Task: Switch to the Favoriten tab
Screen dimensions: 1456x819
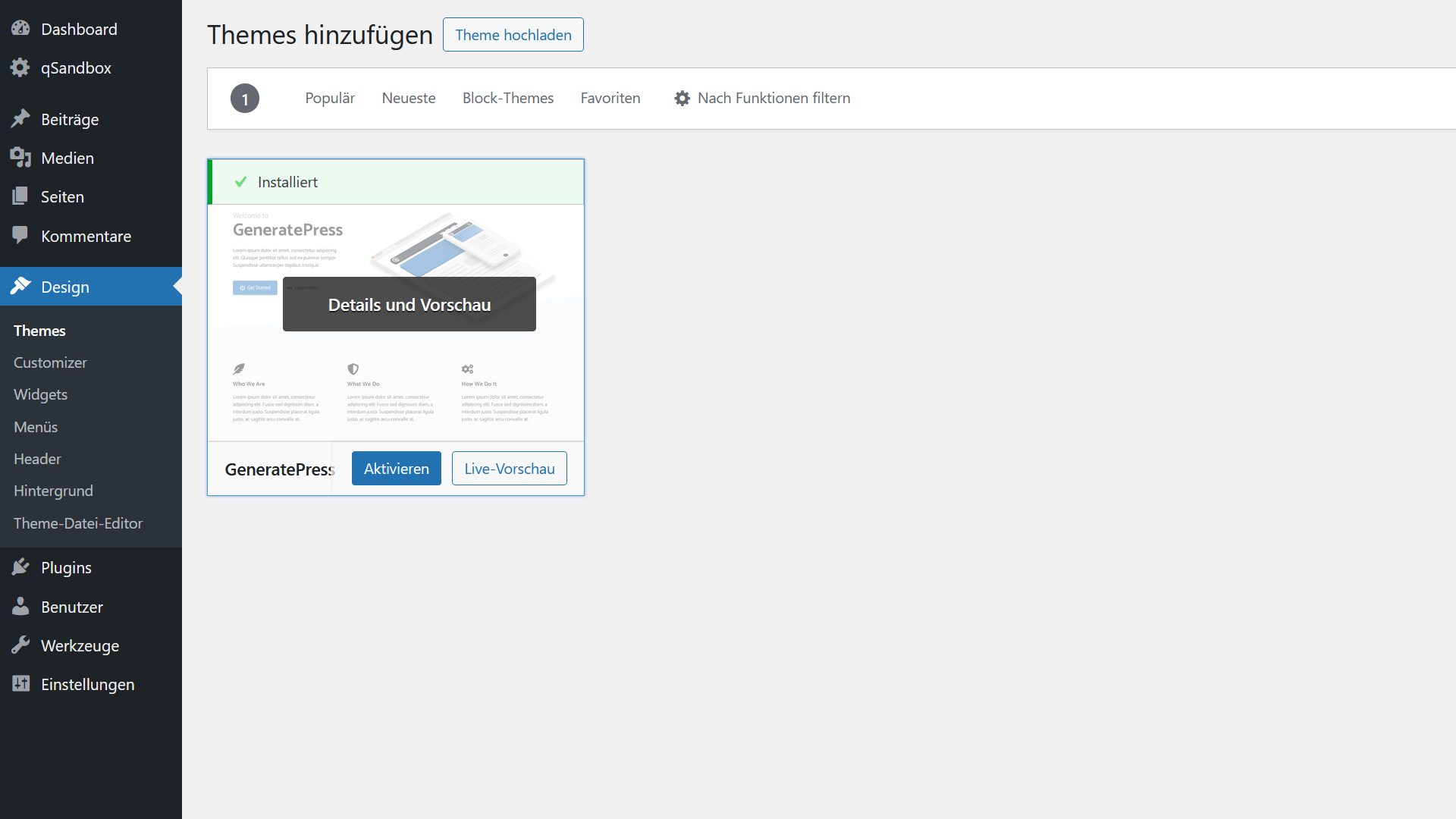Action: (610, 99)
